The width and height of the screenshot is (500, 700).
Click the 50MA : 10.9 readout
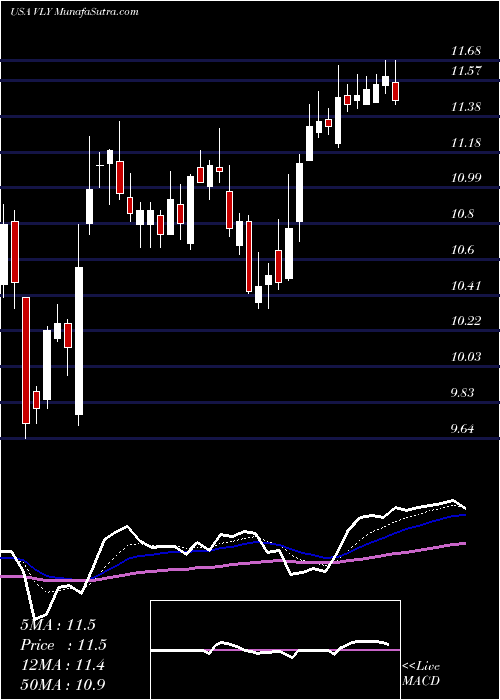coord(63,684)
